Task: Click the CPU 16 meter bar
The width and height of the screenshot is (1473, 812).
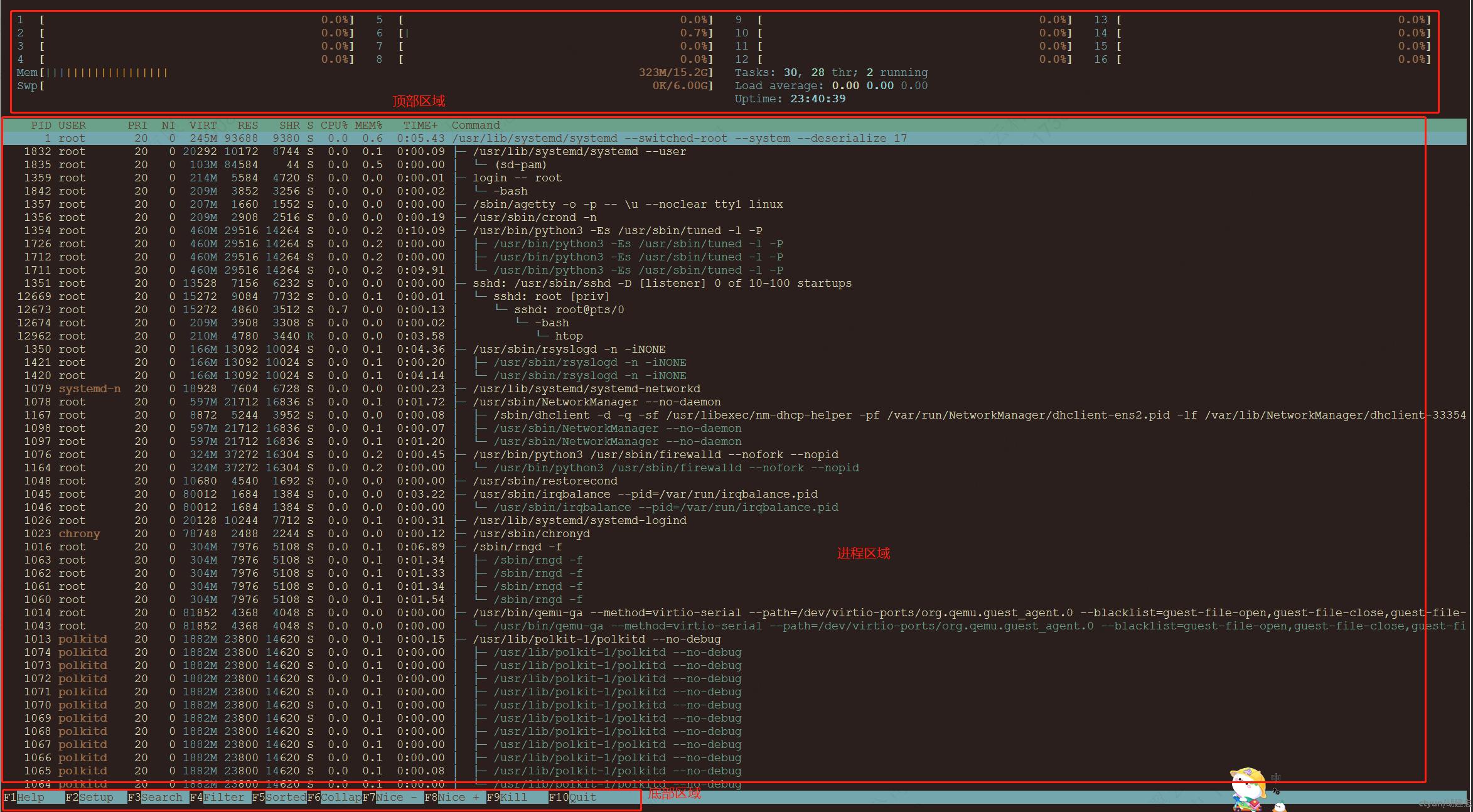Action: [x=1263, y=59]
